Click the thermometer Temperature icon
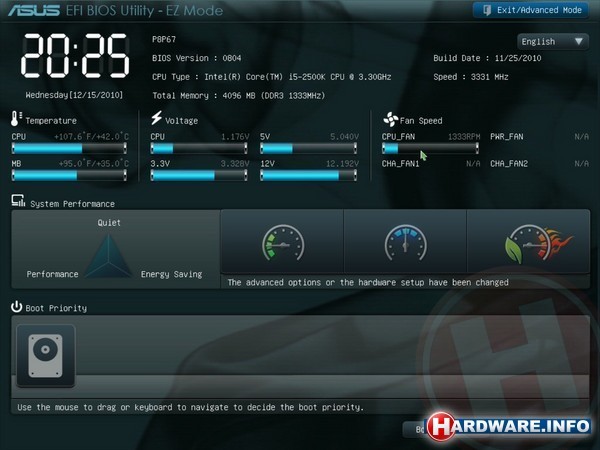This screenshot has height=450, width=600. [x=16, y=119]
